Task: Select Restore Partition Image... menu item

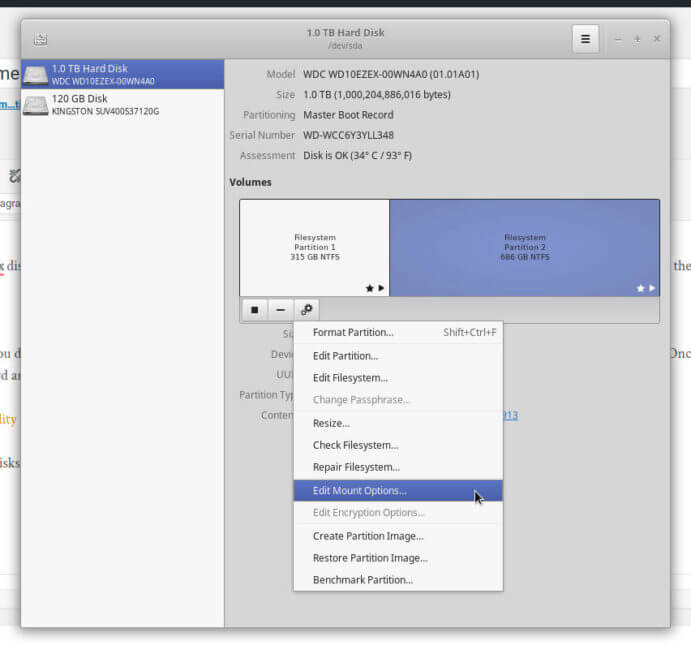Action: pos(370,558)
